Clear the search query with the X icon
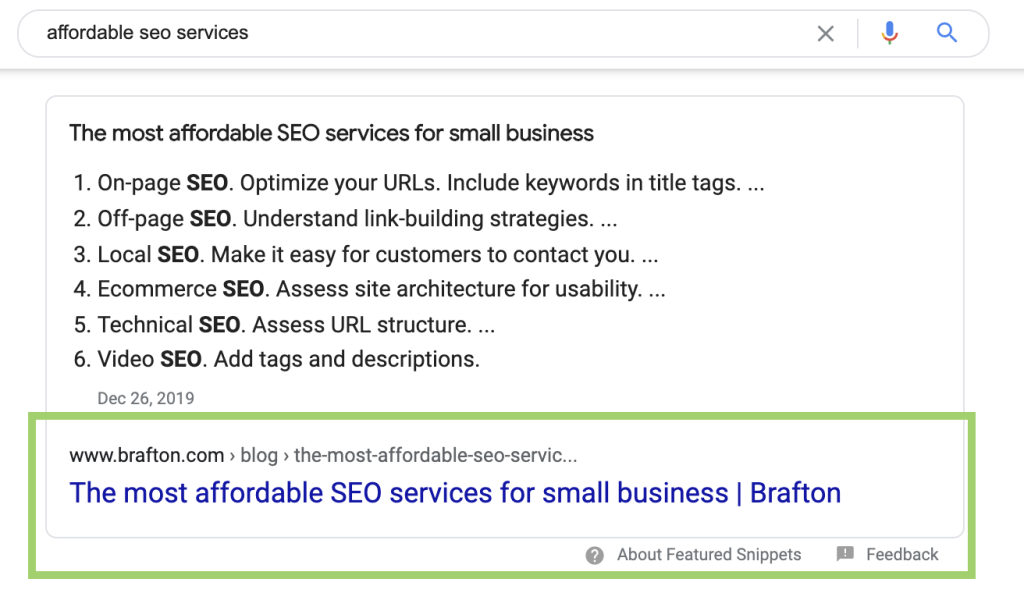This screenshot has width=1024, height=593. 826,34
